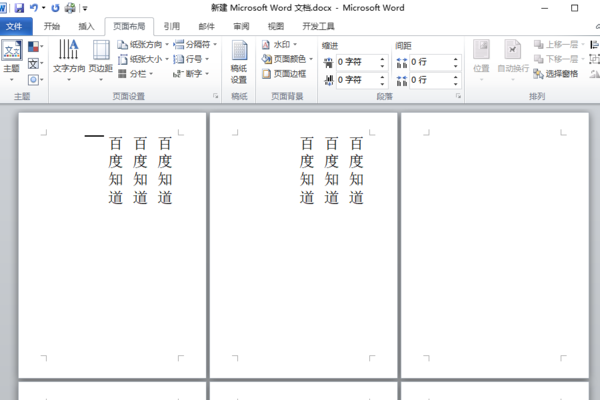The width and height of the screenshot is (600, 400).
Task: Click the Undo icon in quick access toolbar
Action: [34, 8]
